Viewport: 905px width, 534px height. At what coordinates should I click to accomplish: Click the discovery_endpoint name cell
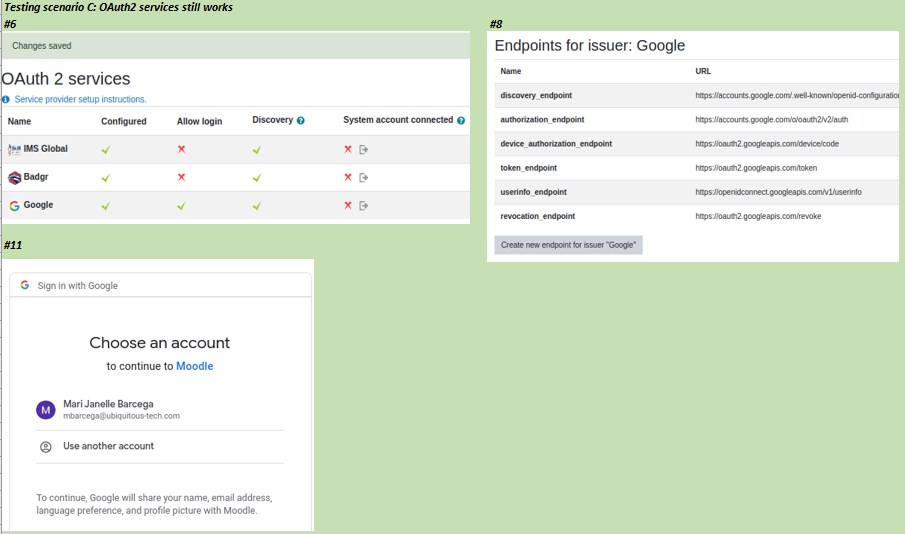(x=536, y=95)
